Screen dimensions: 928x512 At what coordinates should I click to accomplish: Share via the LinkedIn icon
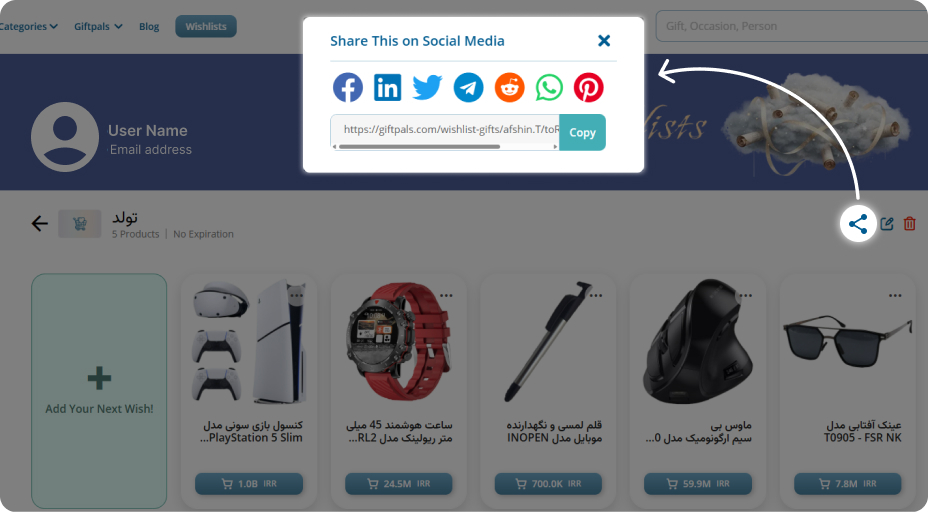[x=388, y=88]
